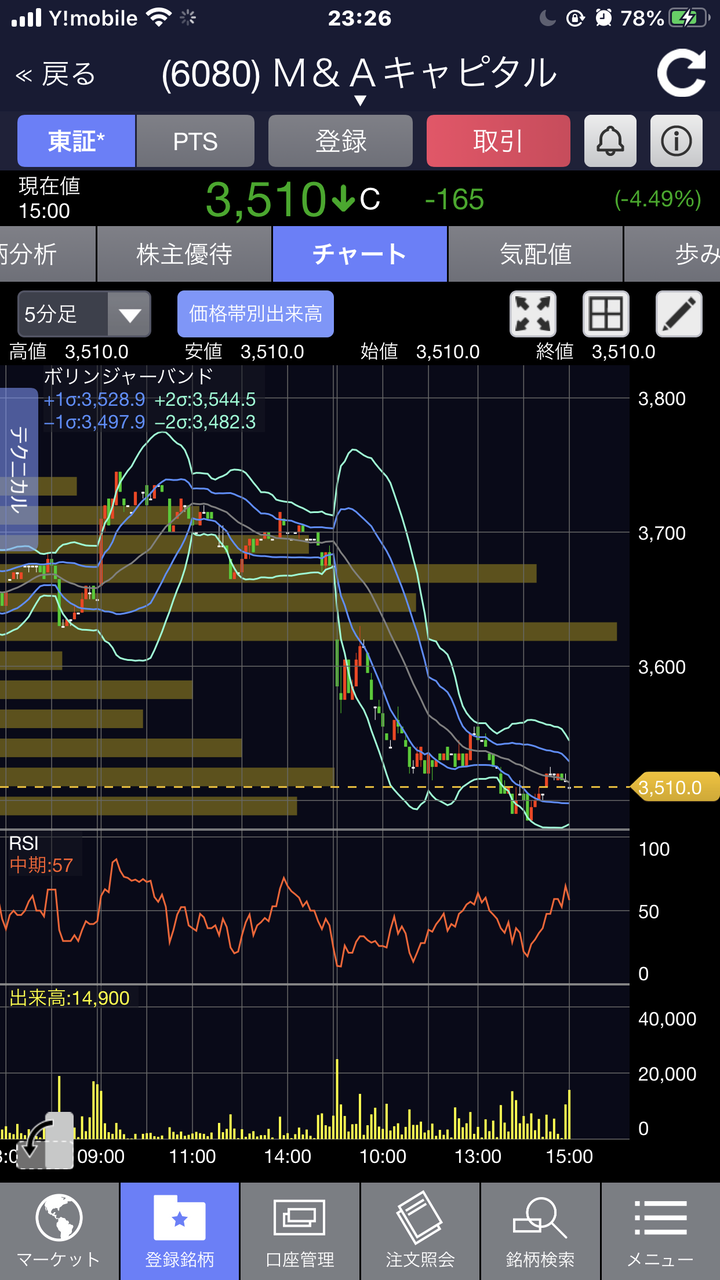Screen dimensions: 720x1280
Task: Open multi-chart grid layout icon
Action: [606, 314]
